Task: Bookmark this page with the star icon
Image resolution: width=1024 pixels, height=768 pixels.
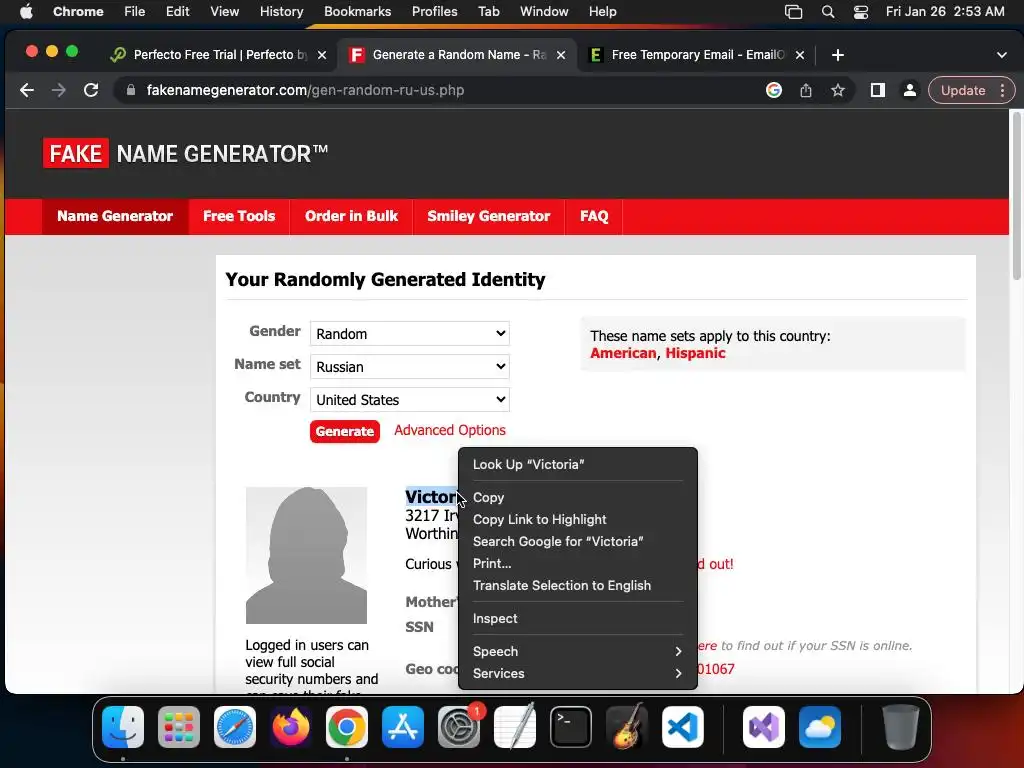Action: (x=838, y=90)
